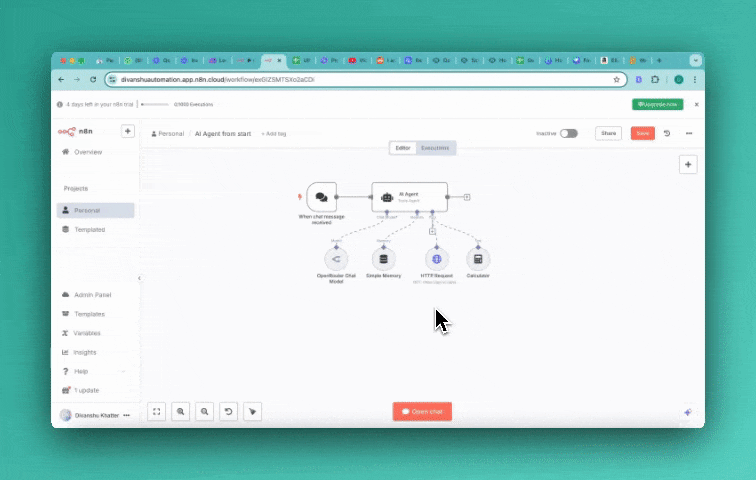756x480 pixels.
Task: Click the browser forward arrow
Action: click(x=77, y=80)
